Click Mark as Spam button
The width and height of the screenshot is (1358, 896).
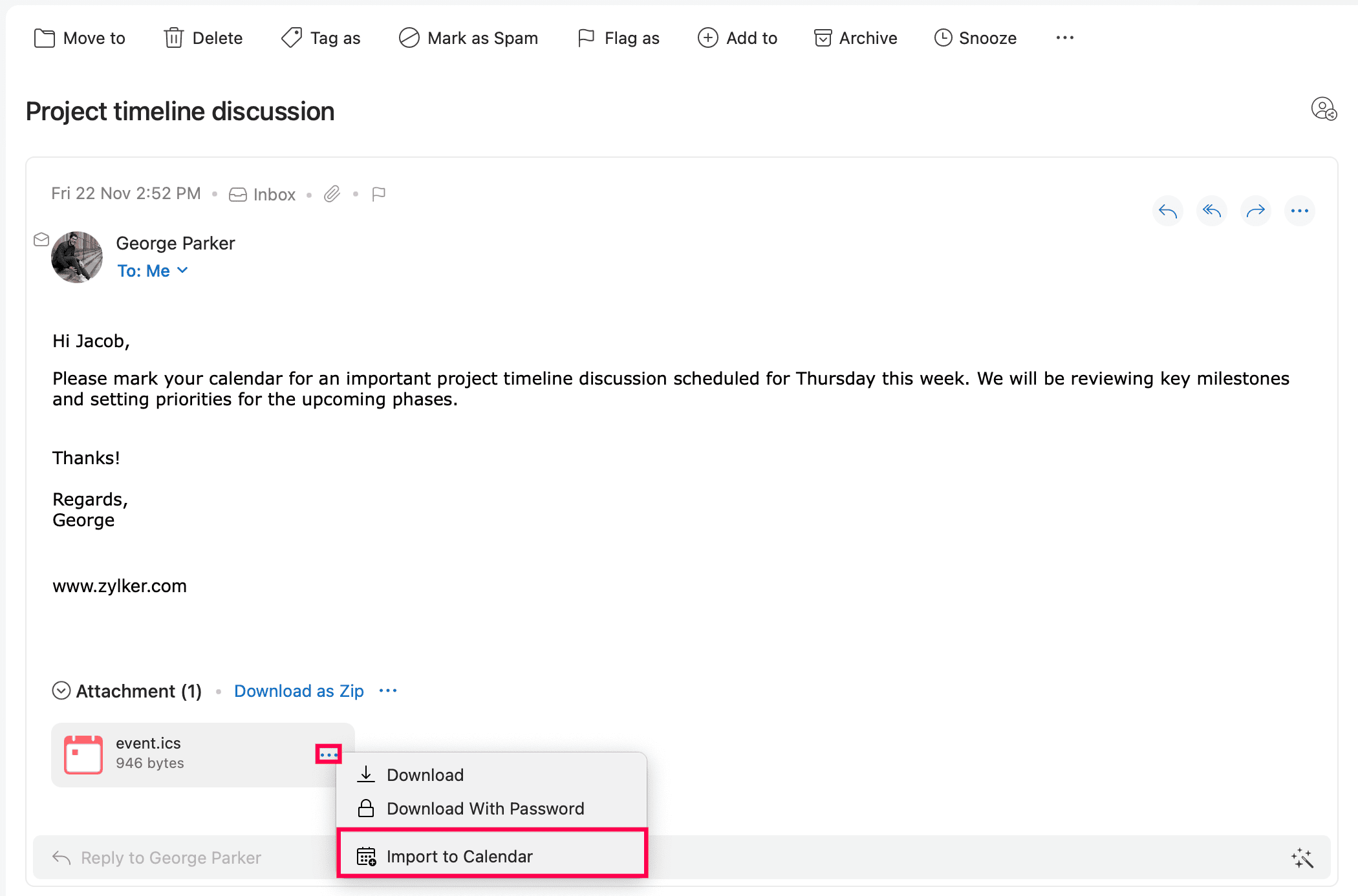click(x=469, y=38)
